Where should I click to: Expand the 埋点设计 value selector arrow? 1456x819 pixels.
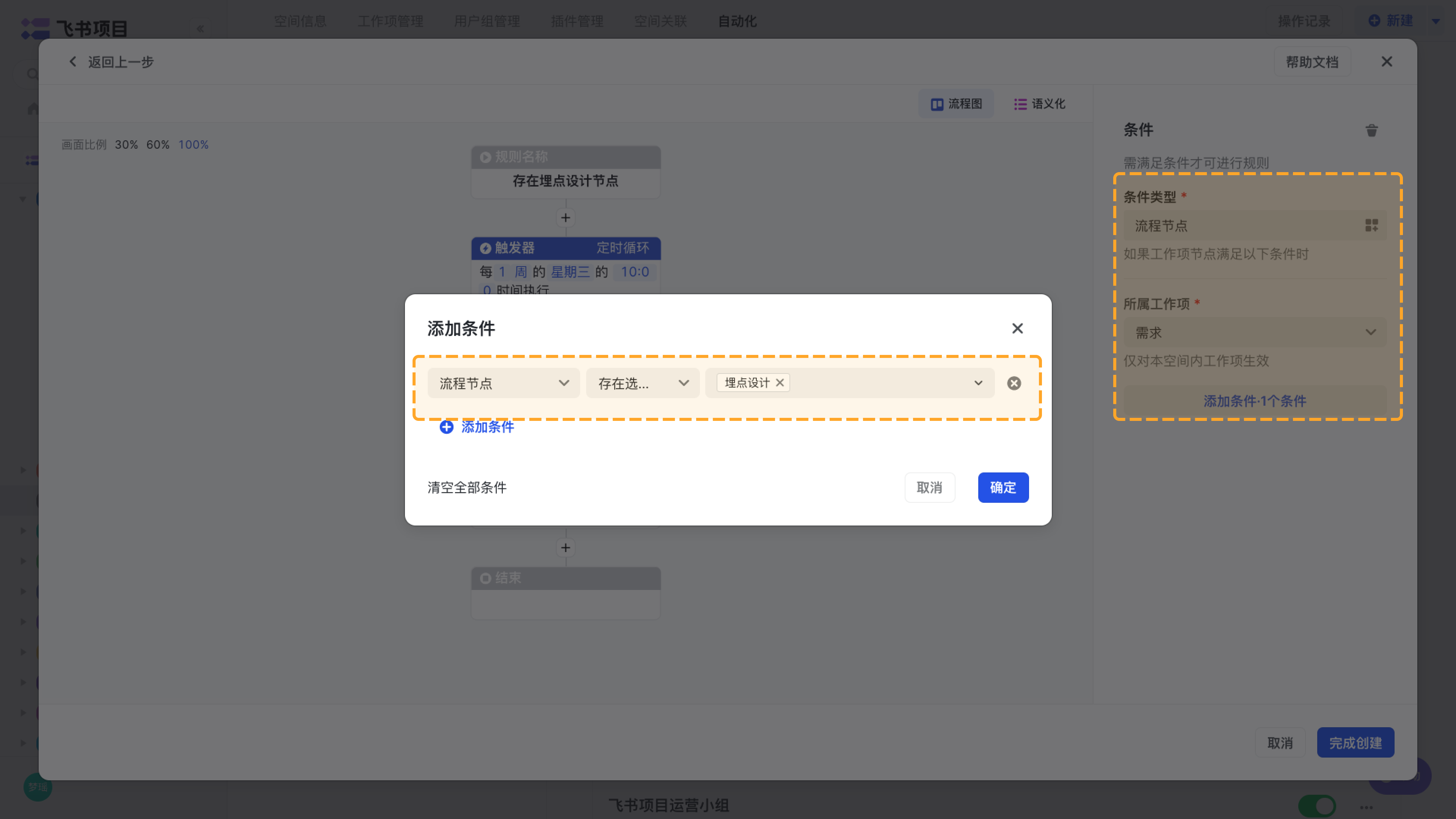[978, 383]
